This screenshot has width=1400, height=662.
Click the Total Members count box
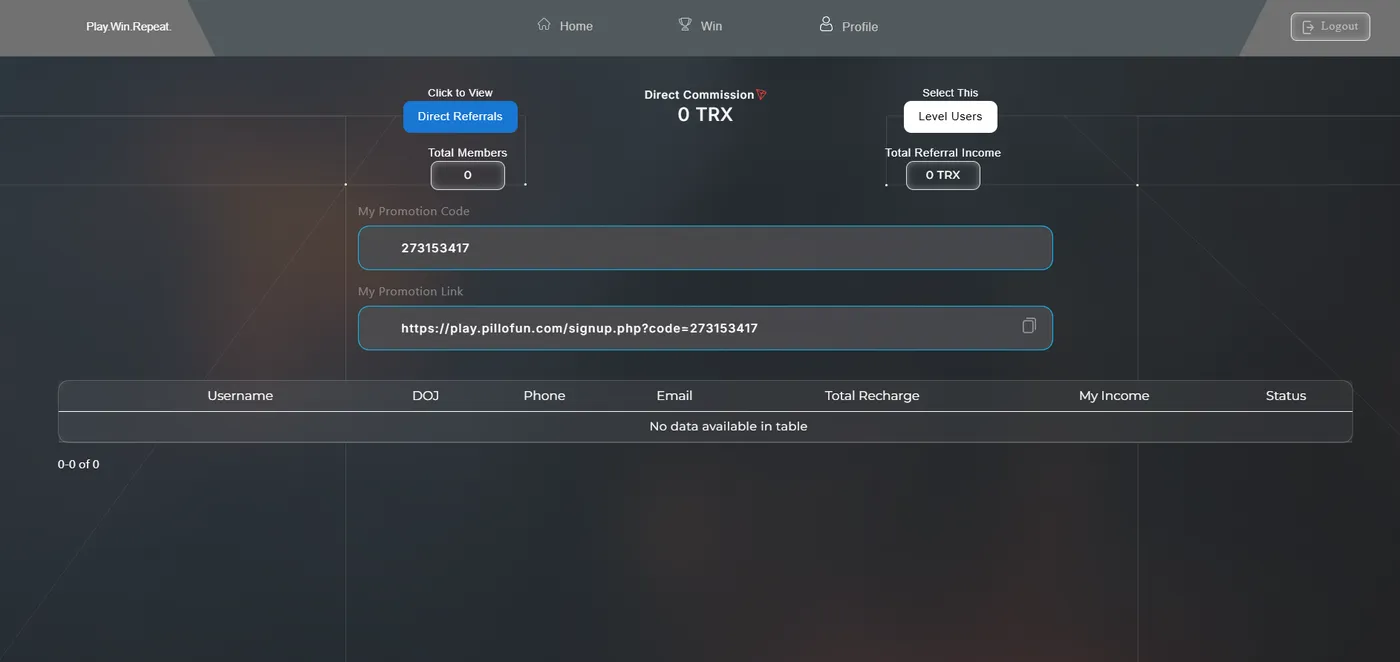click(468, 175)
